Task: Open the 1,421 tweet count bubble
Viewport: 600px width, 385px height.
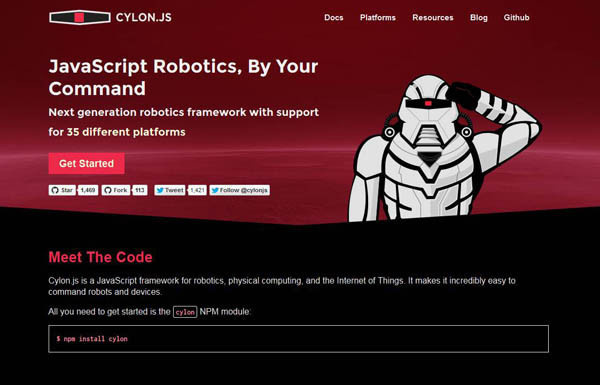Action: pos(197,190)
